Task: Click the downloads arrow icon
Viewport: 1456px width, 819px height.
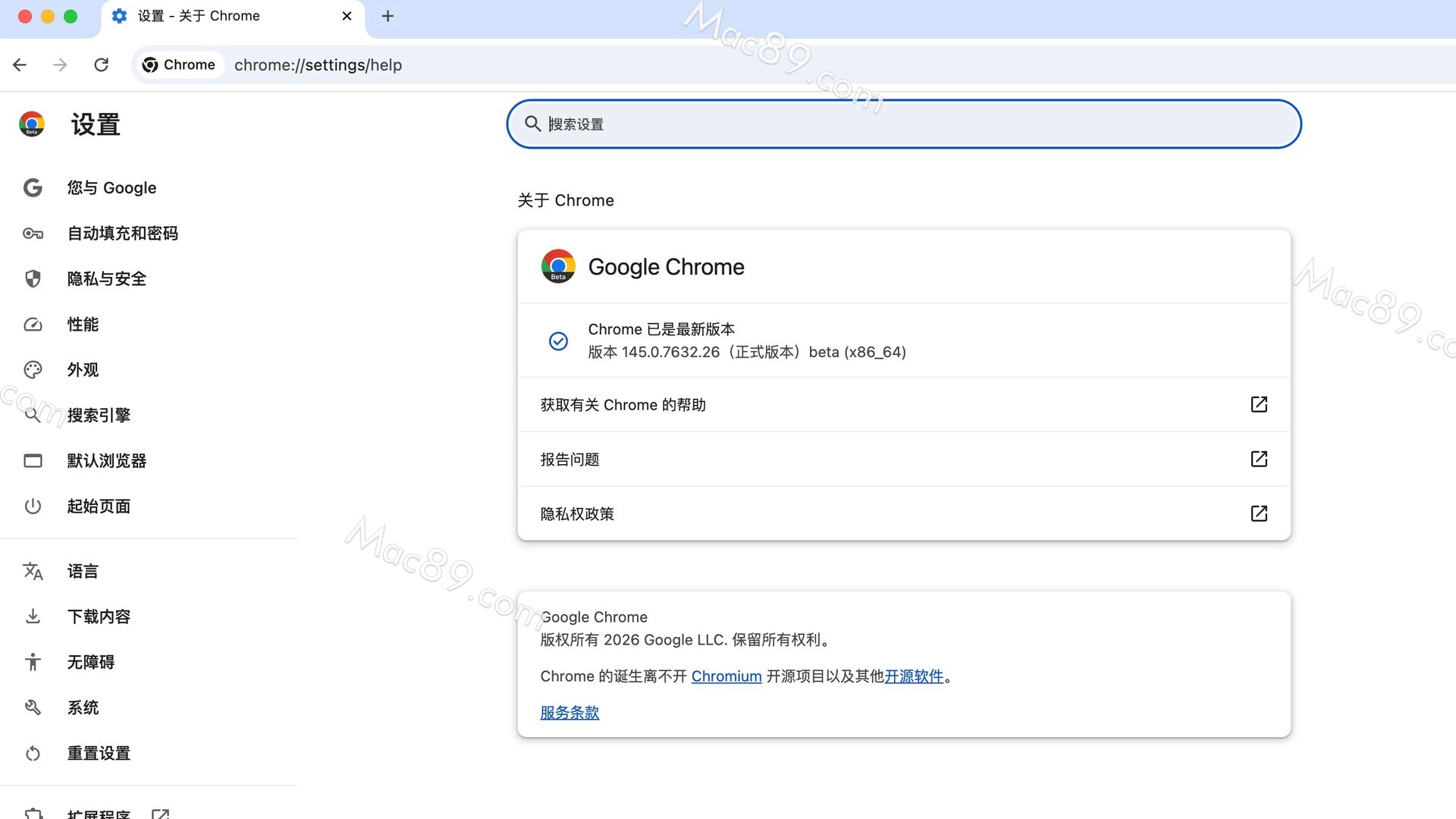Action: tap(33, 617)
